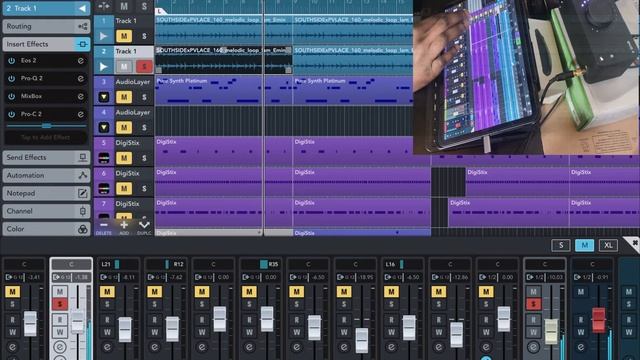This screenshot has height=360, width=640.
Task: Unmute track 3 AudioLayer
Action: tap(124, 97)
